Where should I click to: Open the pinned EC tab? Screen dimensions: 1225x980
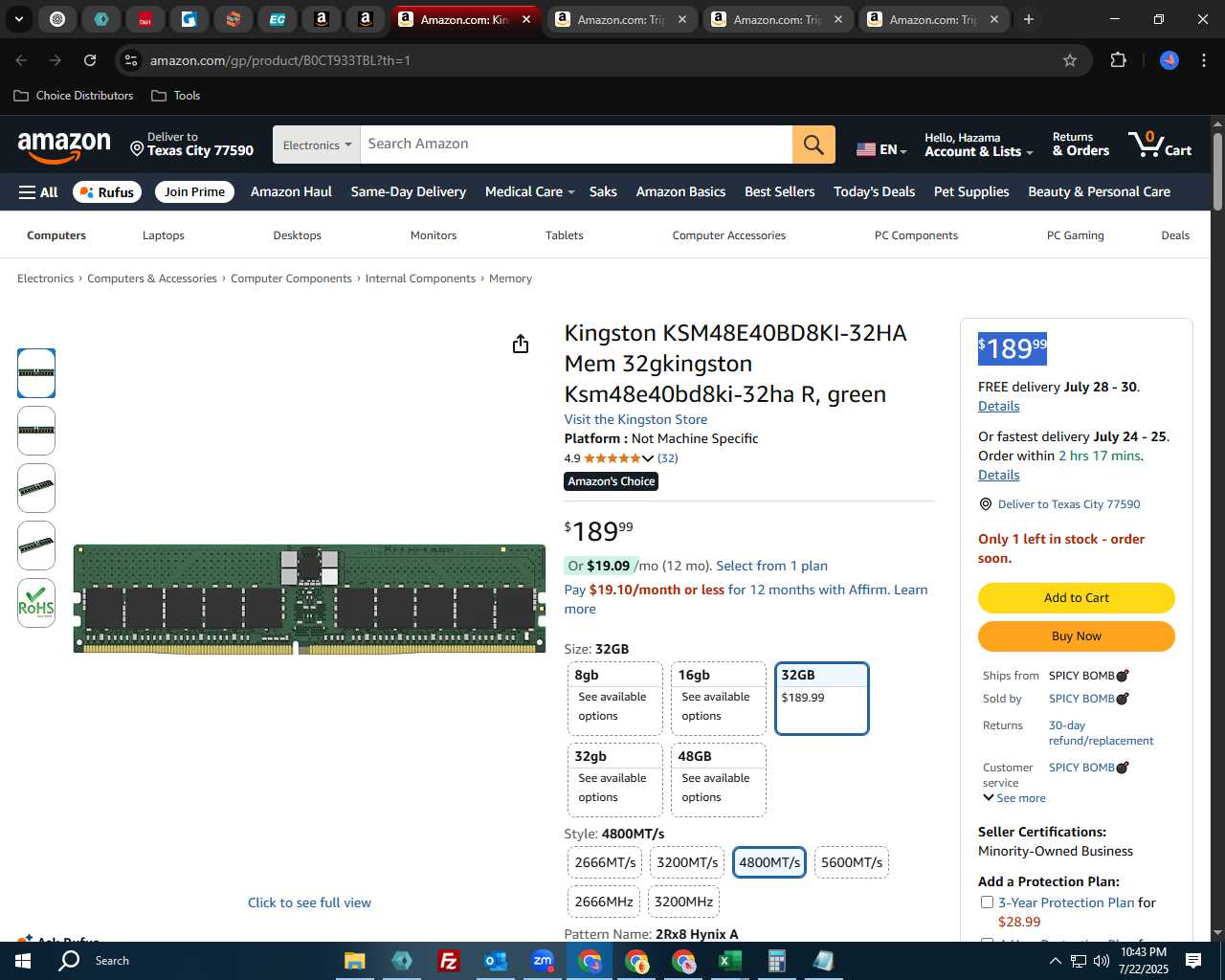pos(278,19)
